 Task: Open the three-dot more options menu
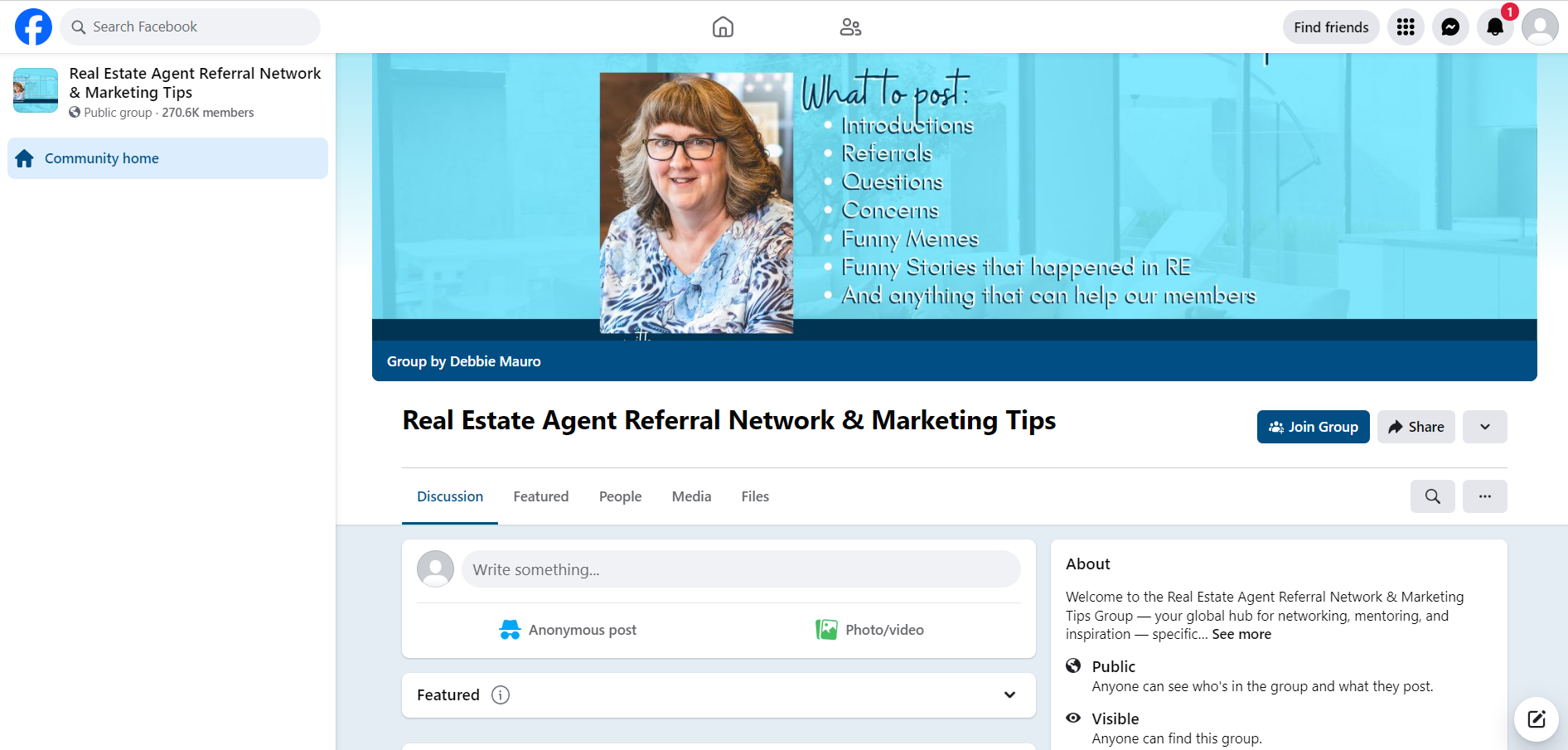click(1484, 496)
